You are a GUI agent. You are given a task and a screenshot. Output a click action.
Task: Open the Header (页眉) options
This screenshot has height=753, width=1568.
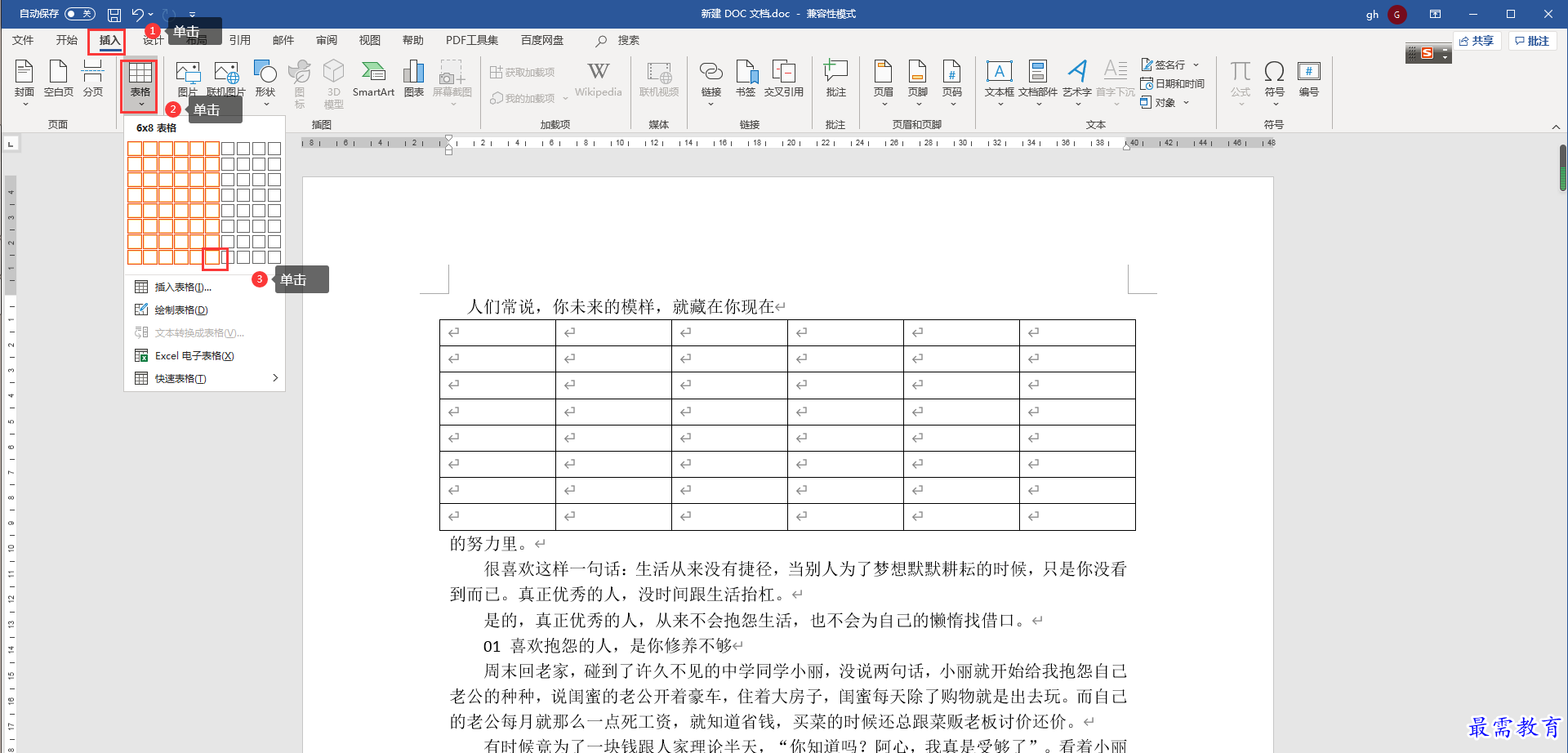click(884, 83)
